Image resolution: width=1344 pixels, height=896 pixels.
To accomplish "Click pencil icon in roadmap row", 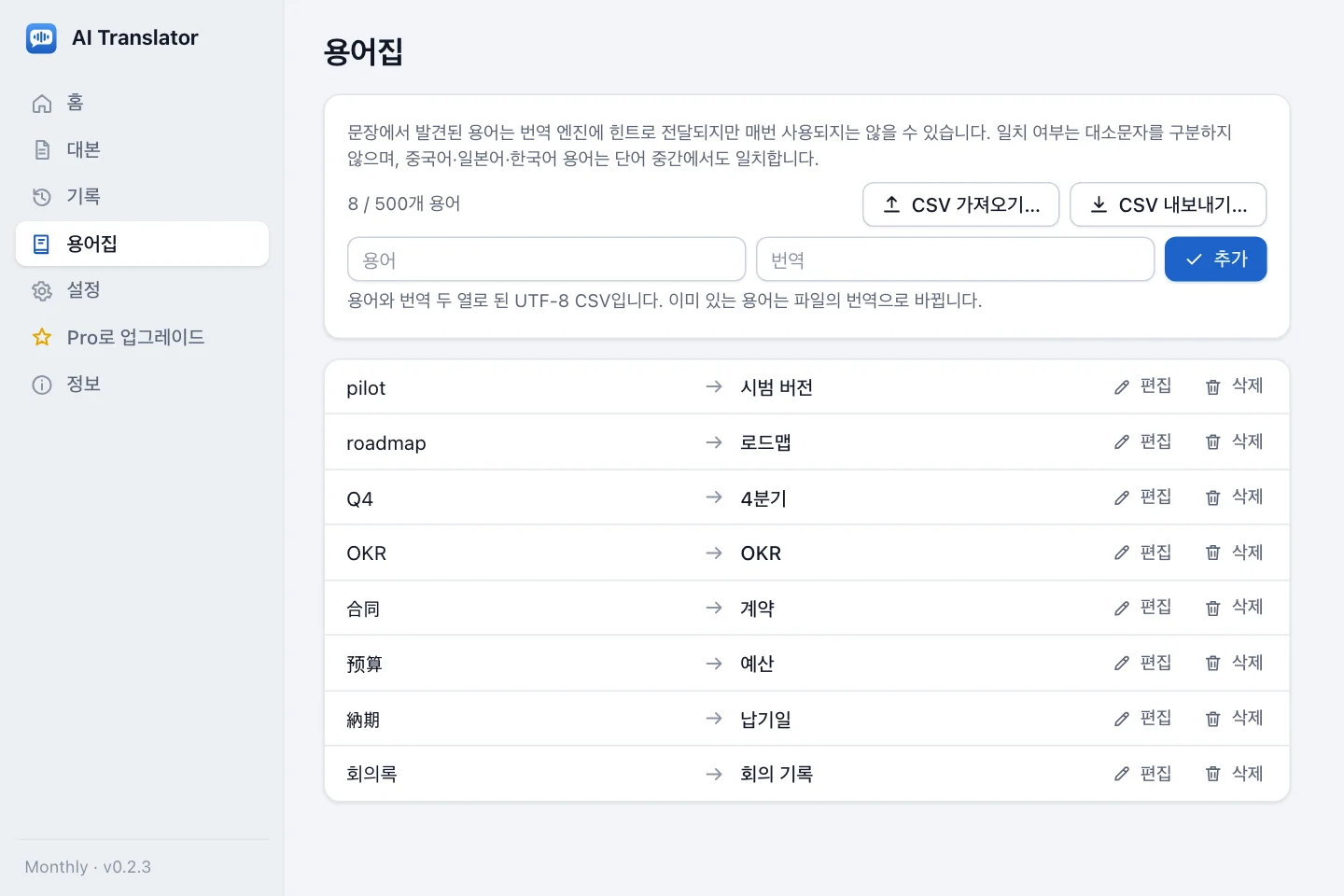I will (x=1122, y=442).
